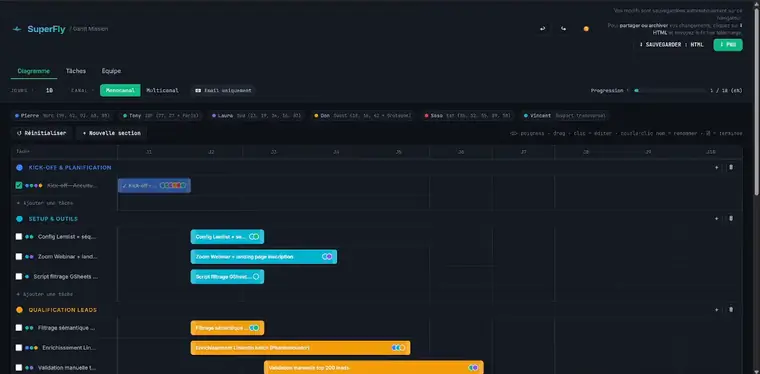Check the Zoom Webinar task checkbox
This screenshot has height=374, width=760.
pyautogui.click(x=19, y=257)
